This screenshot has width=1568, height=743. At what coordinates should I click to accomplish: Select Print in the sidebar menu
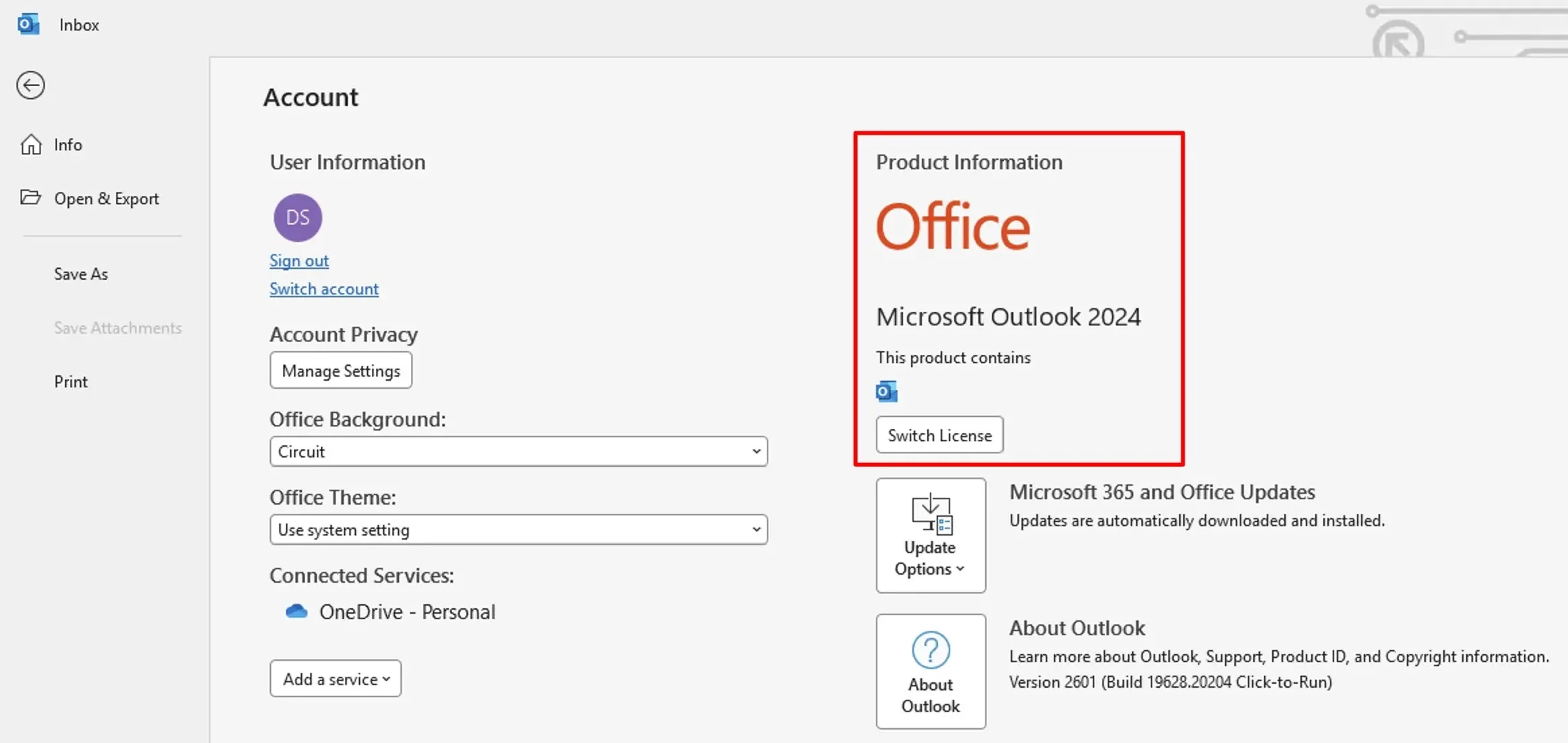(x=71, y=382)
